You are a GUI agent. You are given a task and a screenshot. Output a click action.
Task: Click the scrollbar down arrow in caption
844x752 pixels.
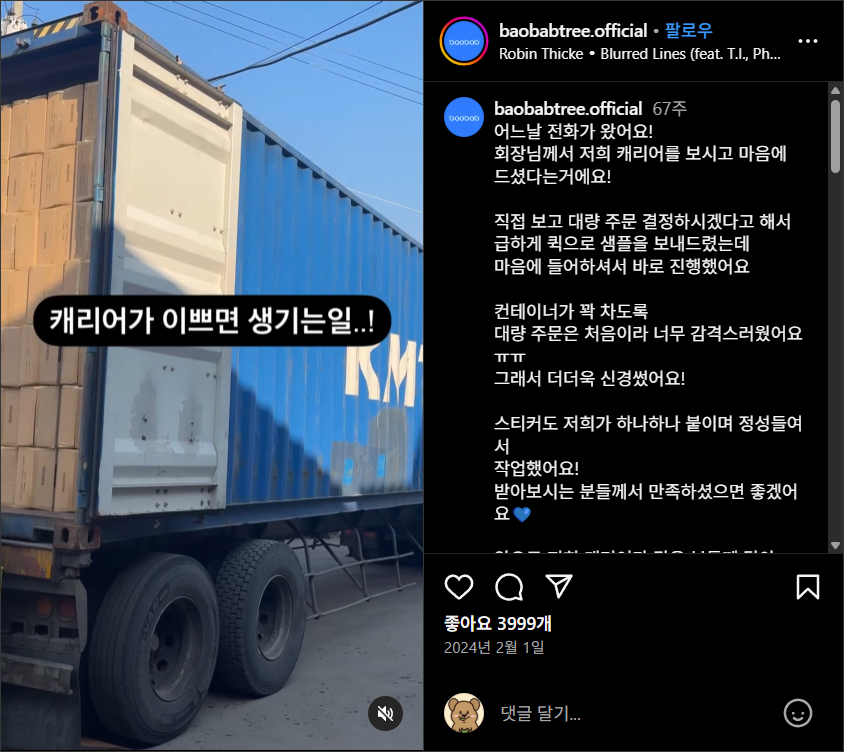tap(835, 545)
